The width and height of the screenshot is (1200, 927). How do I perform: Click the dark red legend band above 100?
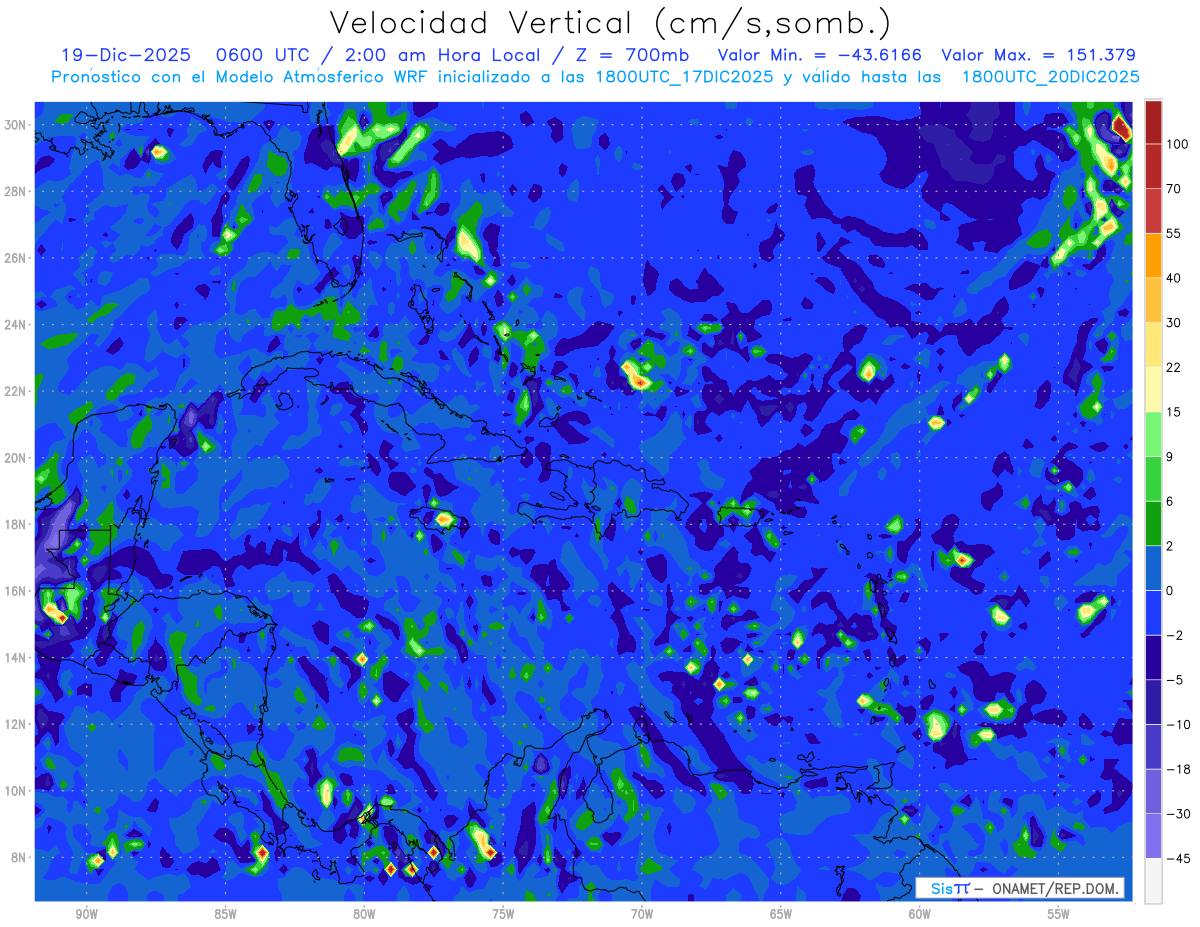(x=1153, y=122)
